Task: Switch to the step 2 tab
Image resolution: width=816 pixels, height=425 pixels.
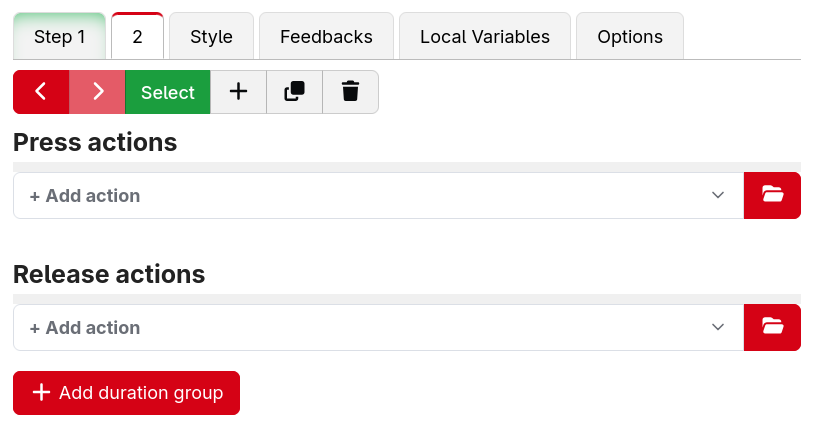Action: click(x=137, y=36)
